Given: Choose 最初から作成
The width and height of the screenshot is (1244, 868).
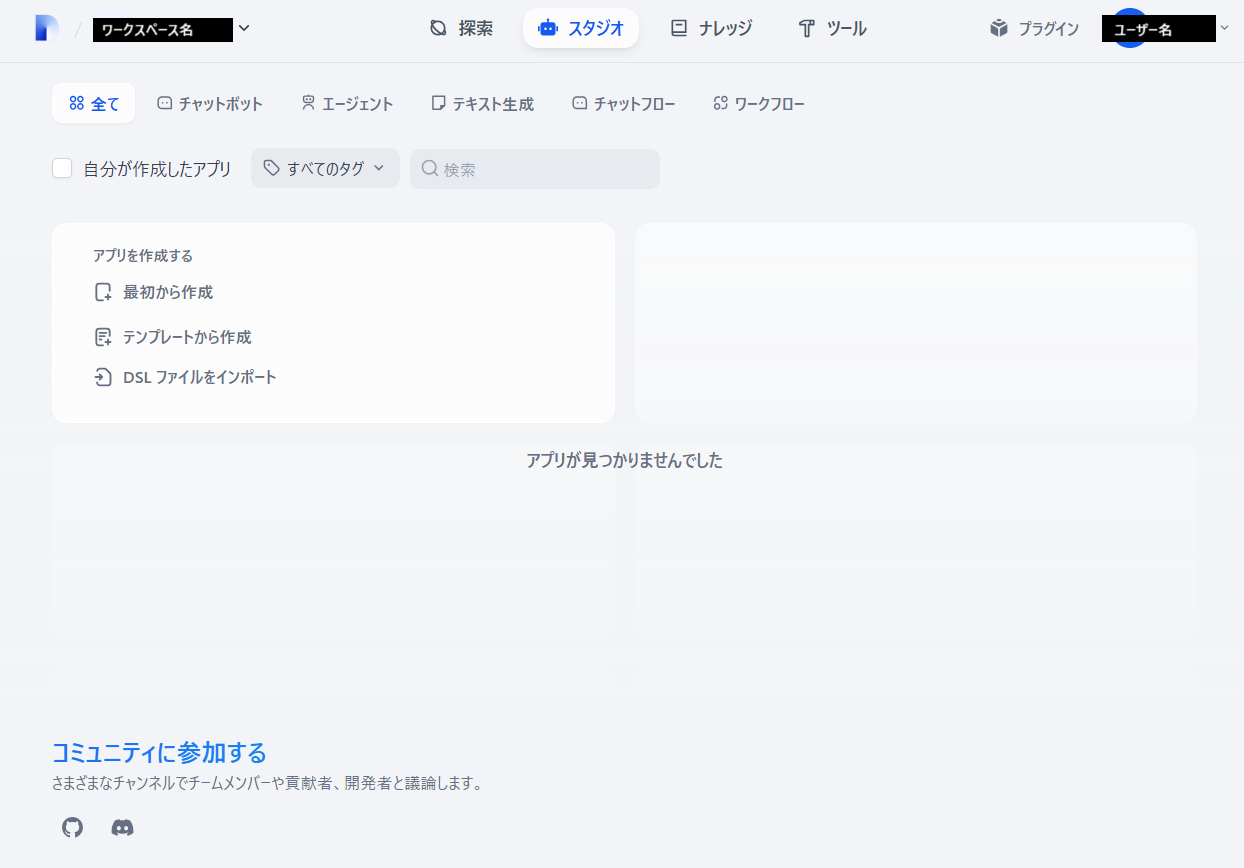Looking at the screenshot, I should [x=153, y=292].
